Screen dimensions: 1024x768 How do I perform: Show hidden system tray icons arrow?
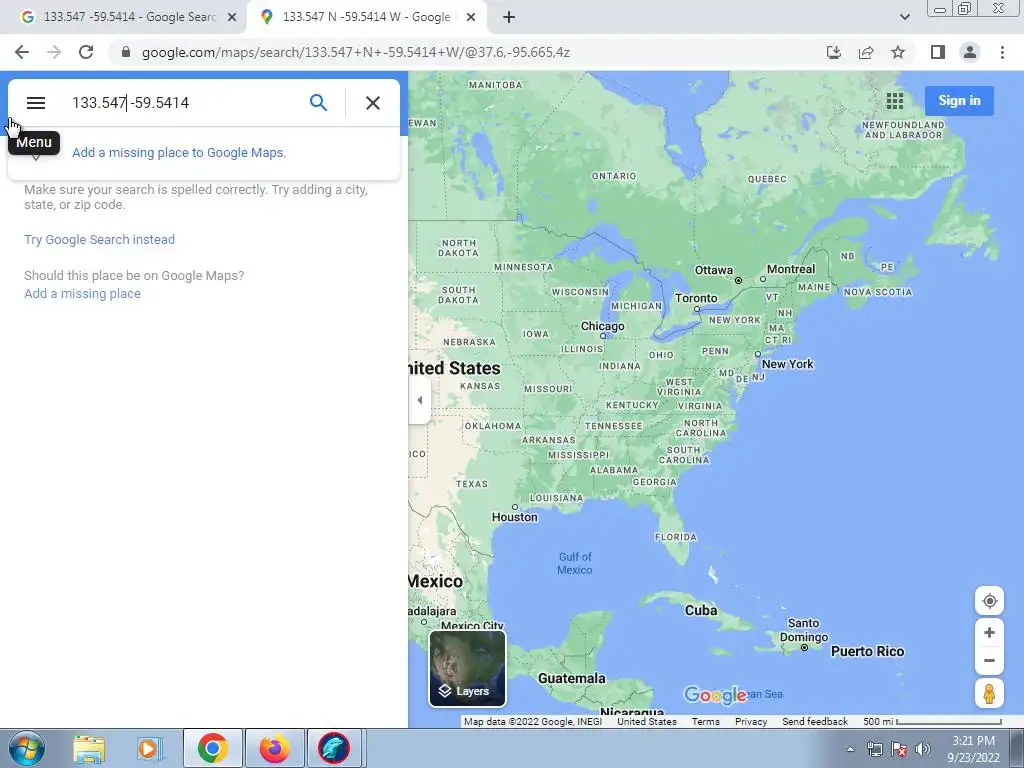click(850, 749)
